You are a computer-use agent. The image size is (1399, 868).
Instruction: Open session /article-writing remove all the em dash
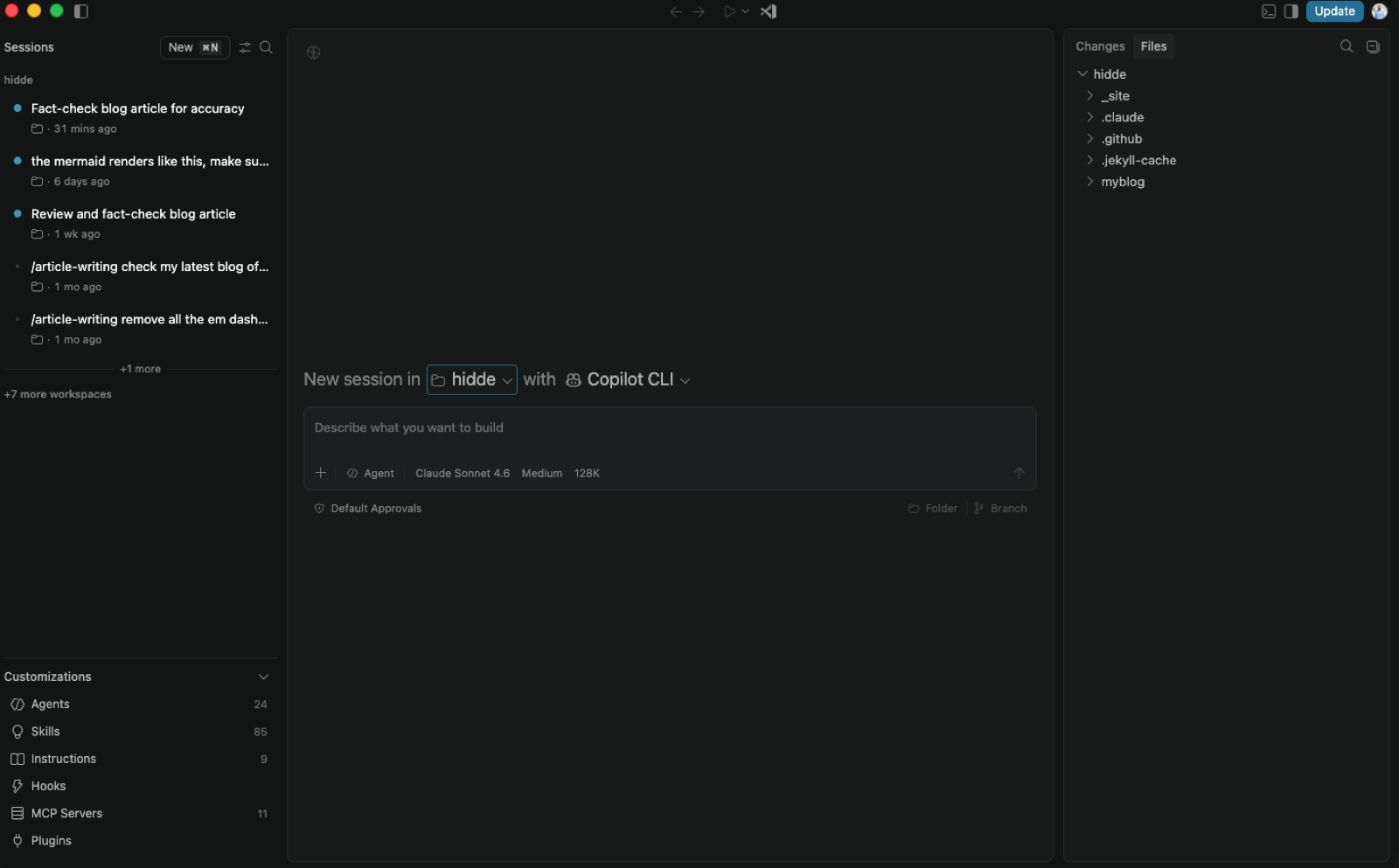(140, 329)
